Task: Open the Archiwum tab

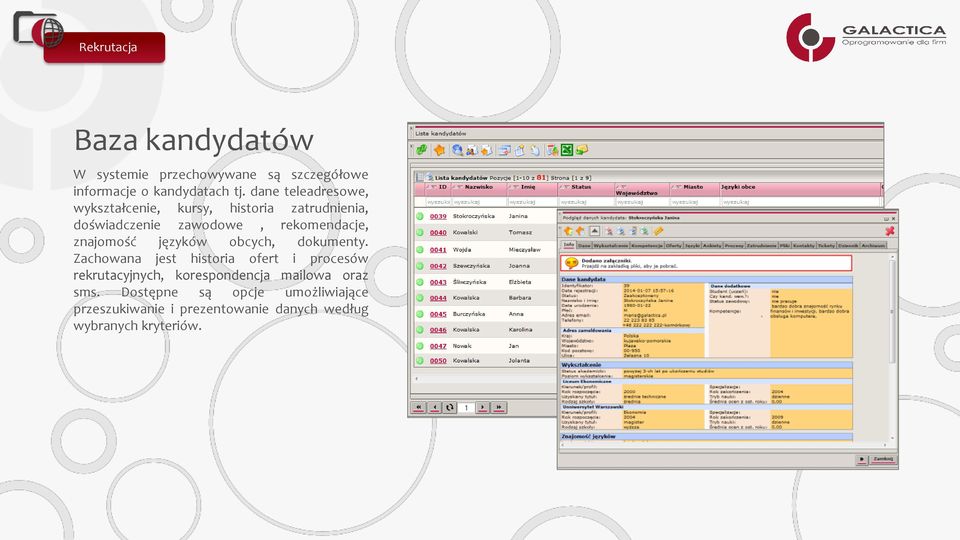Action: (x=873, y=245)
